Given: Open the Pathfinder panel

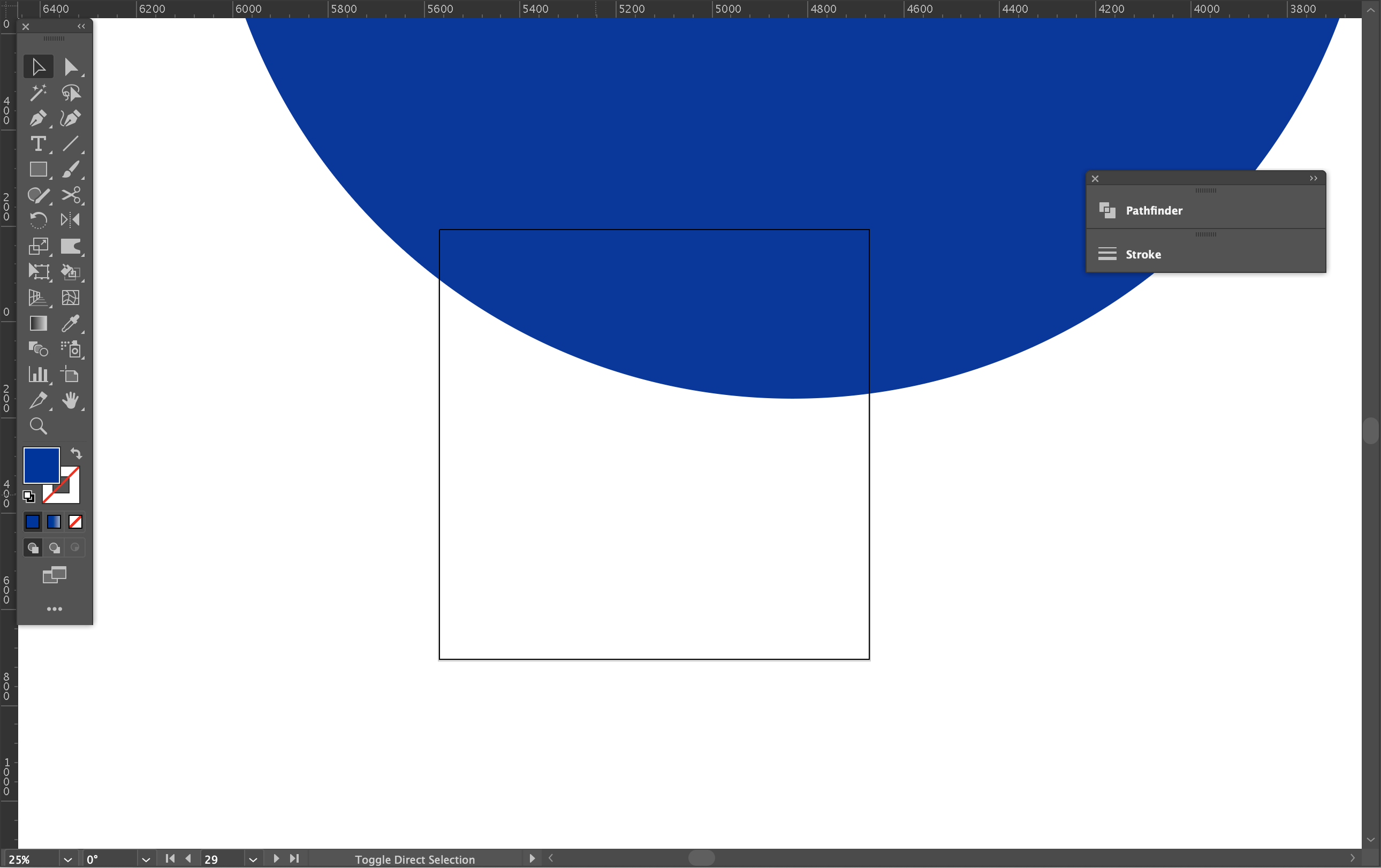Looking at the screenshot, I should coord(1154,210).
